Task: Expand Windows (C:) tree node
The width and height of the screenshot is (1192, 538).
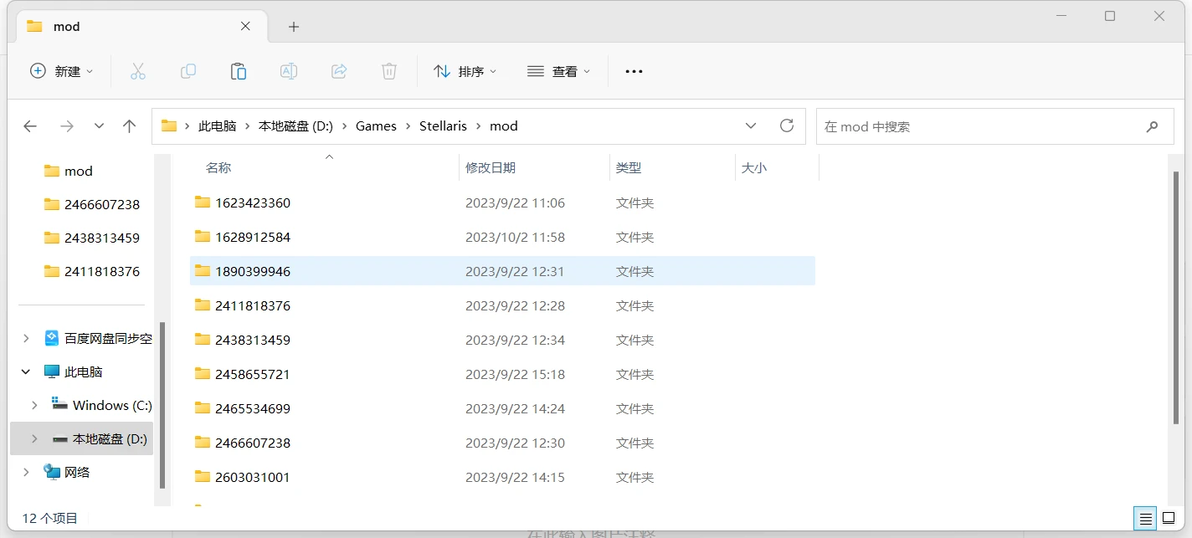Action: click(34, 405)
